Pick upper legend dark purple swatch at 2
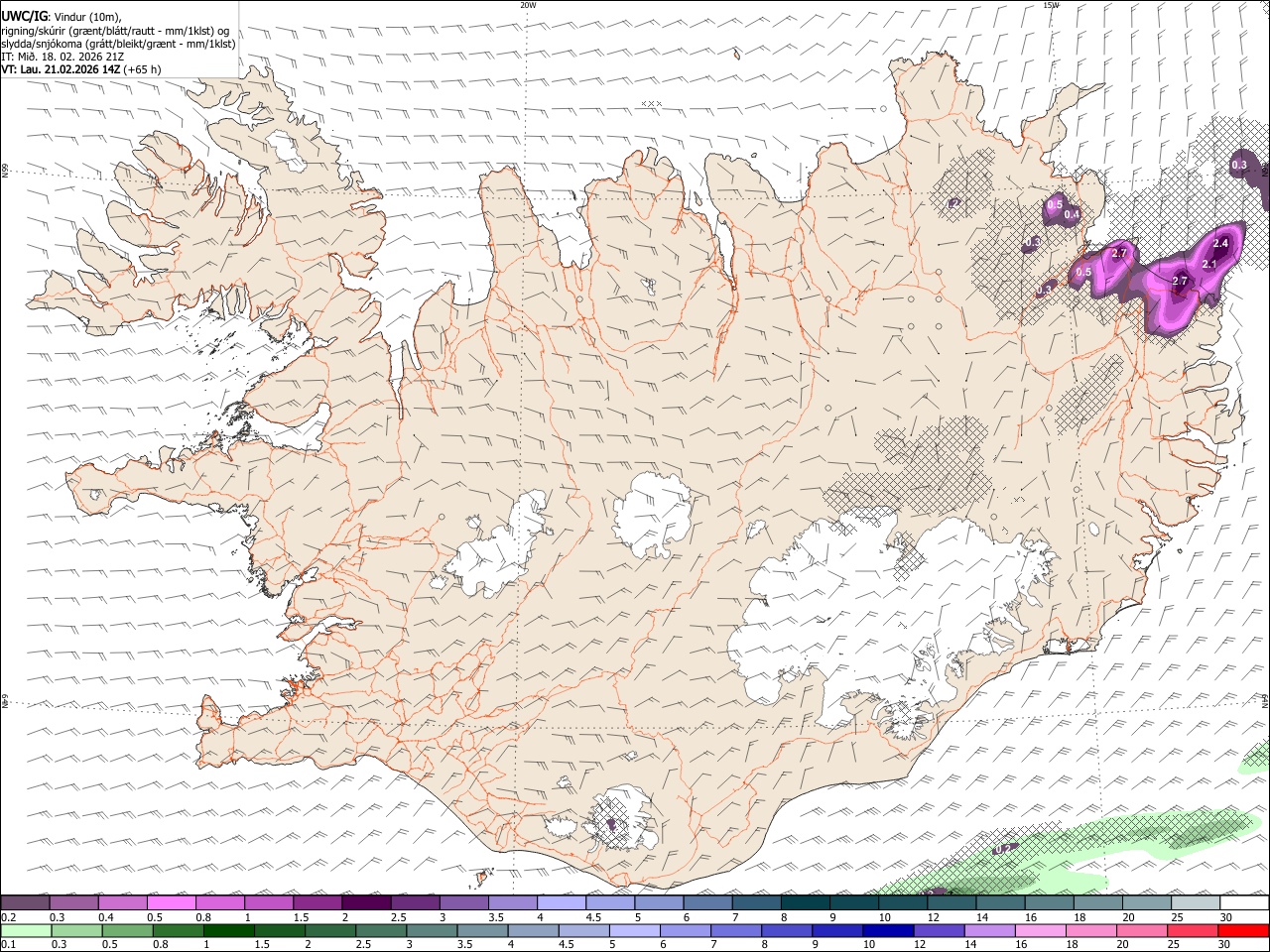This screenshot has width=1270, height=952. (x=366, y=902)
